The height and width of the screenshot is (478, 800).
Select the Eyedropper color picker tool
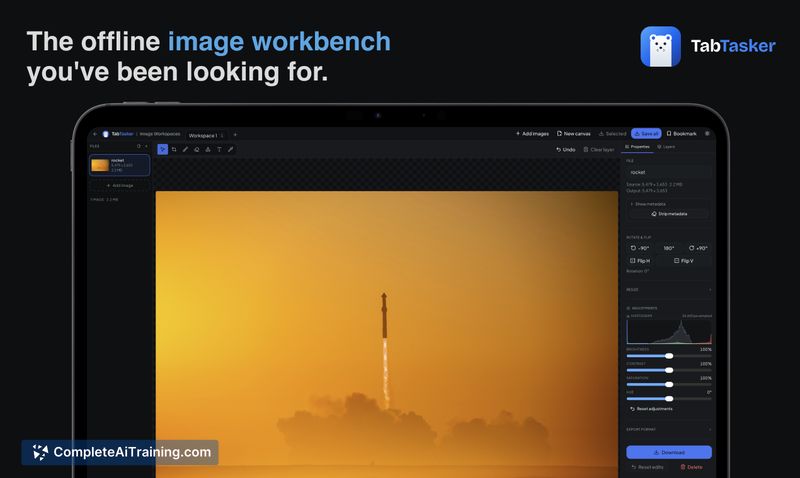pyautogui.click(x=231, y=149)
